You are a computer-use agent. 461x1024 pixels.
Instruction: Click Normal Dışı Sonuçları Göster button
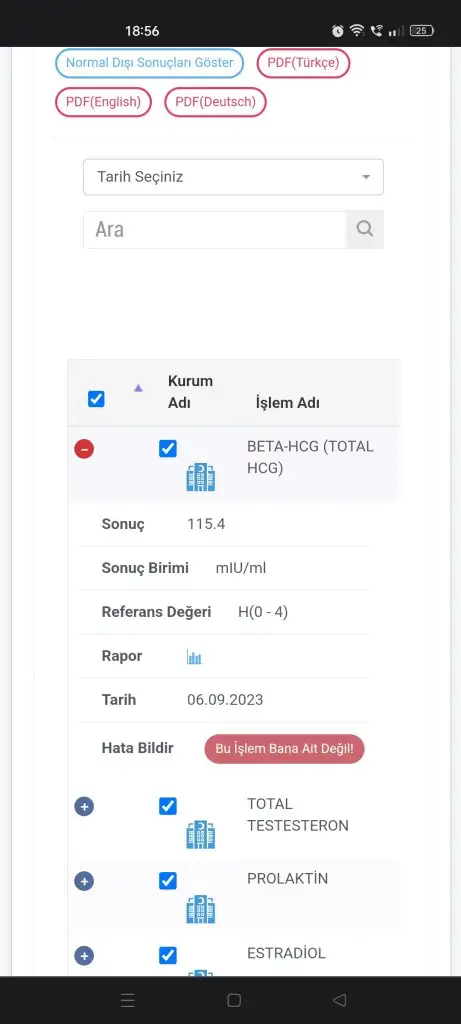pyautogui.click(x=150, y=63)
